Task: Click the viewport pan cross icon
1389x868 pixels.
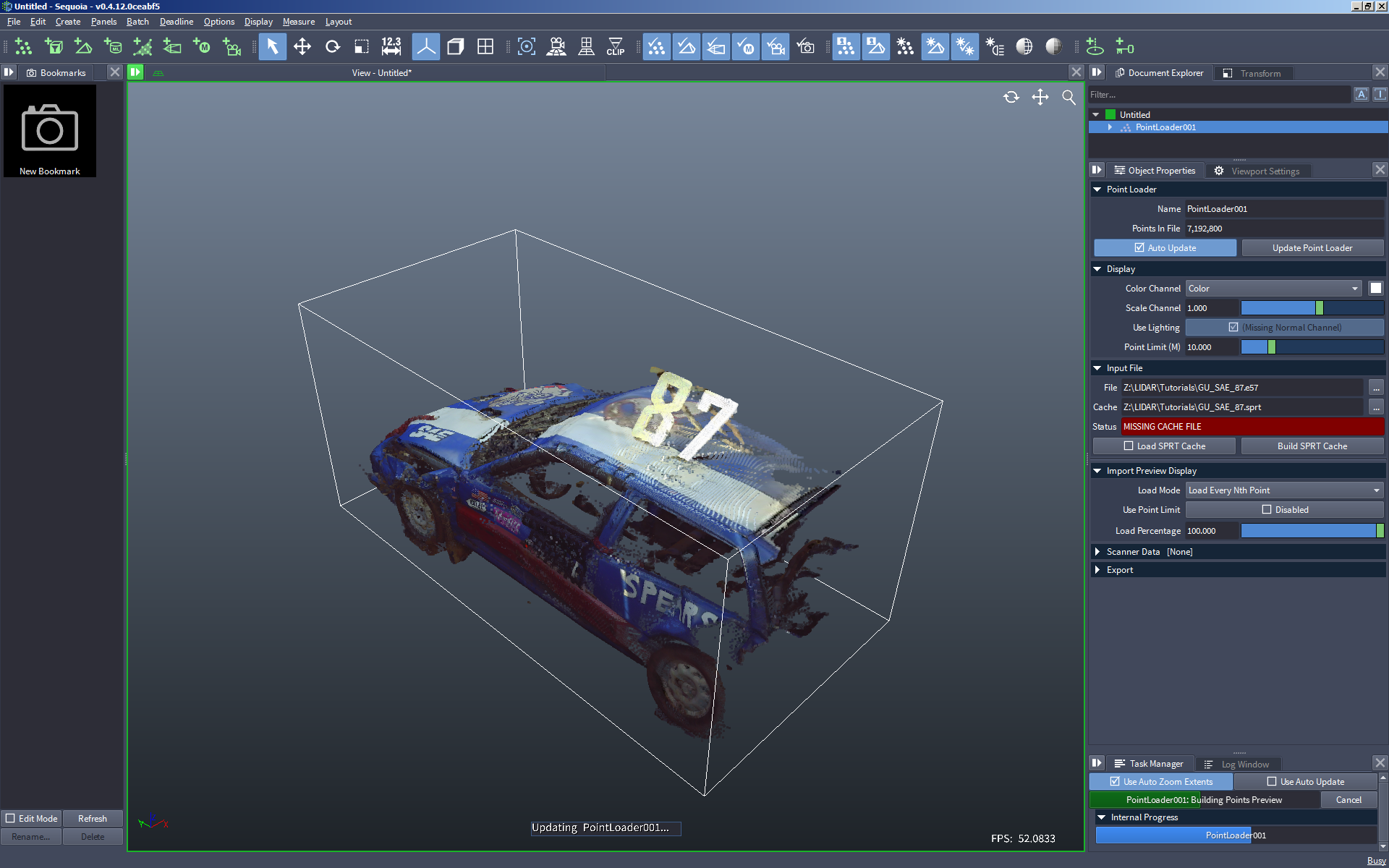Action: 1040,97
